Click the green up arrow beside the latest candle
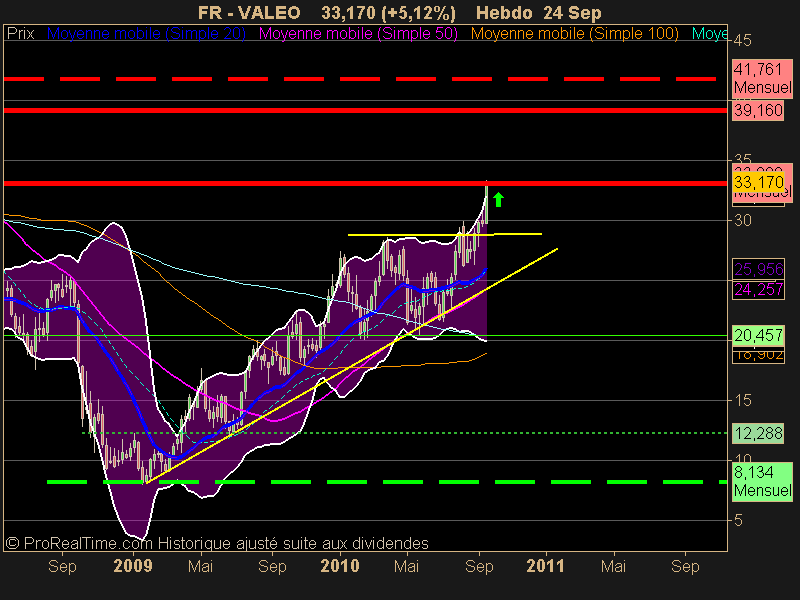The height and width of the screenshot is (600, 800). click(498, 199)
